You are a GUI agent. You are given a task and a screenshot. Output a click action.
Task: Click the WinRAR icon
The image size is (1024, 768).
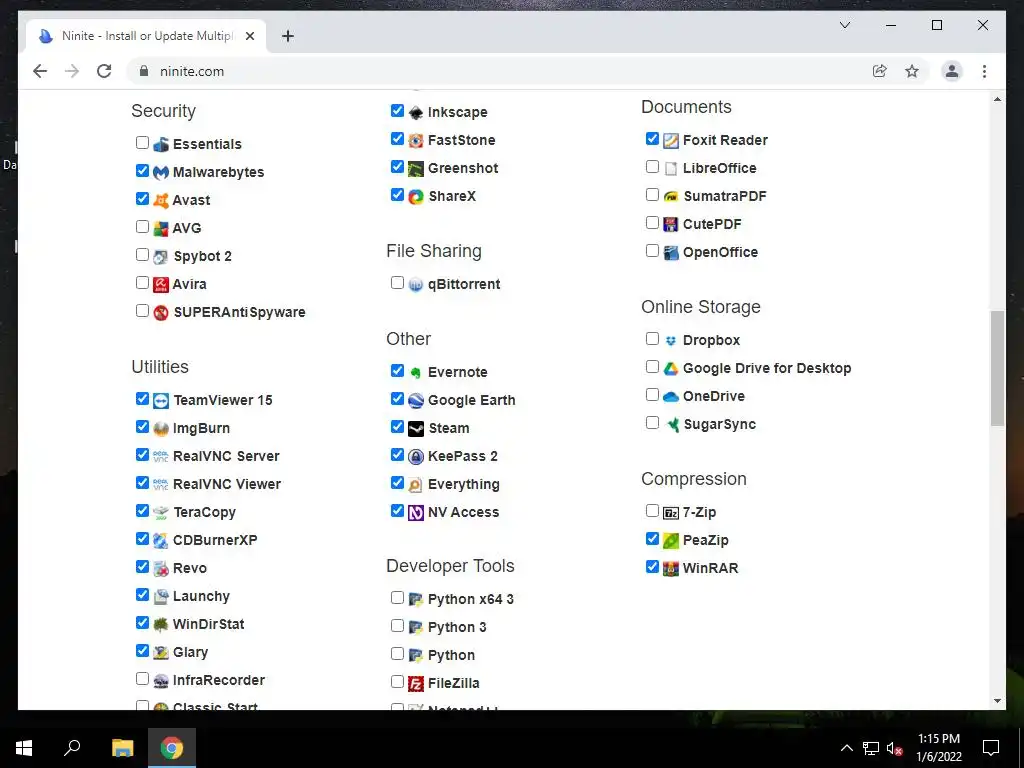point(671,568)
